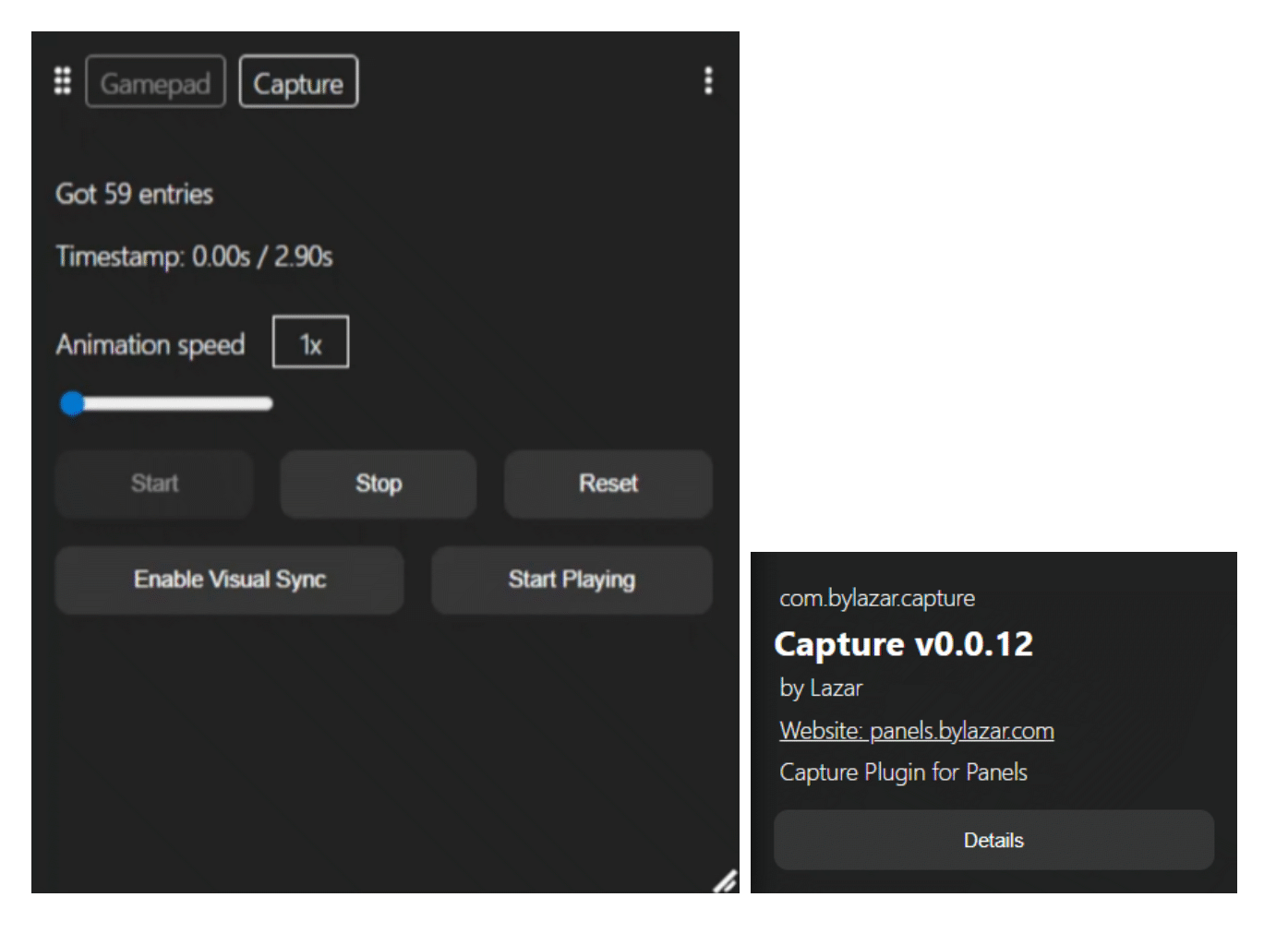
Task: Click the 'by Lazar' author text
Action: coord(821,688)
